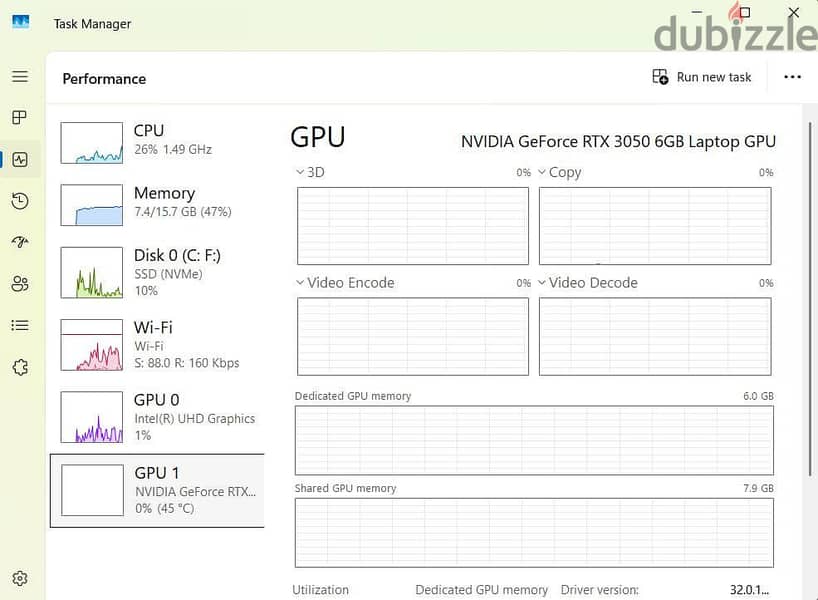Click the 7.9 GB shared memory value
This screenshot has height=600, width=818.
(759, 488)
